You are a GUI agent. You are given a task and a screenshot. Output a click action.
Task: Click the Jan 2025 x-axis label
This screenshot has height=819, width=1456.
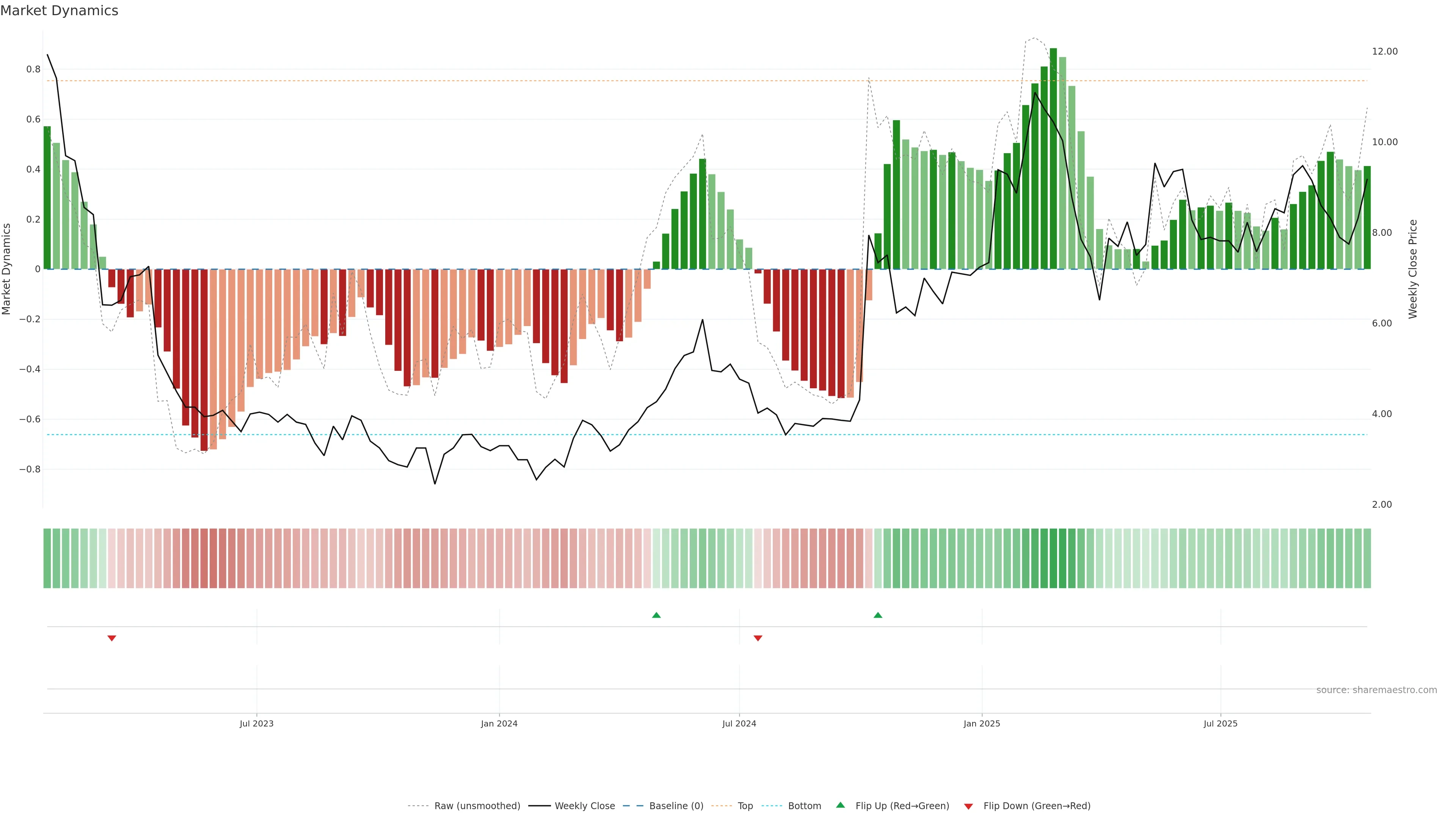pyautogui.click(x=982, y=723)
